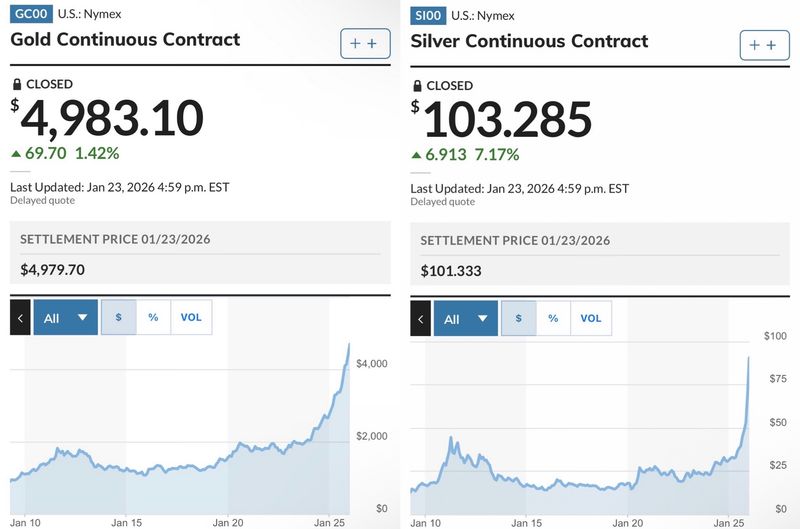Viewport: 800px width, 529px height.
Task: Click the lock icon beside silver CLOSED
Action: (x=416, y=86)
